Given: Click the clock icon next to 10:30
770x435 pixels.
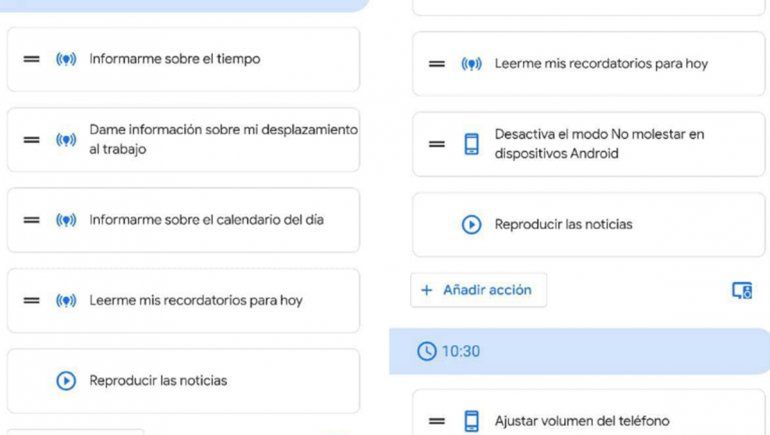Looking at the screenshot, I should (426, 351).
